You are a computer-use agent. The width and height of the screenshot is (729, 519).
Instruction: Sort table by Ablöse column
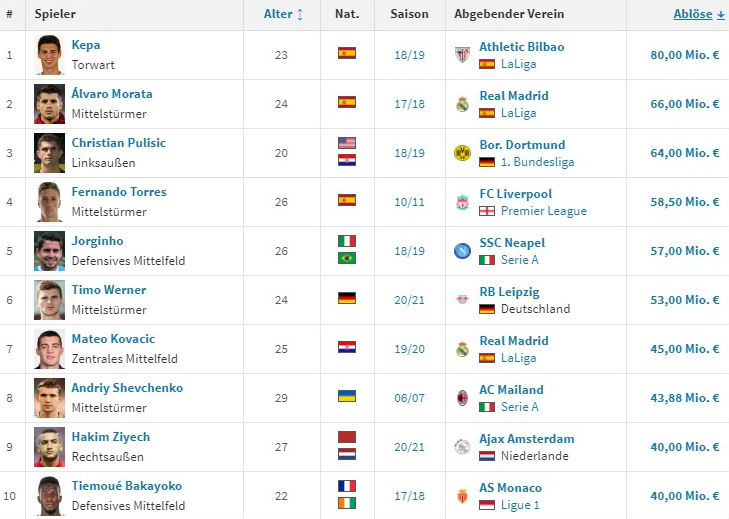698,14
